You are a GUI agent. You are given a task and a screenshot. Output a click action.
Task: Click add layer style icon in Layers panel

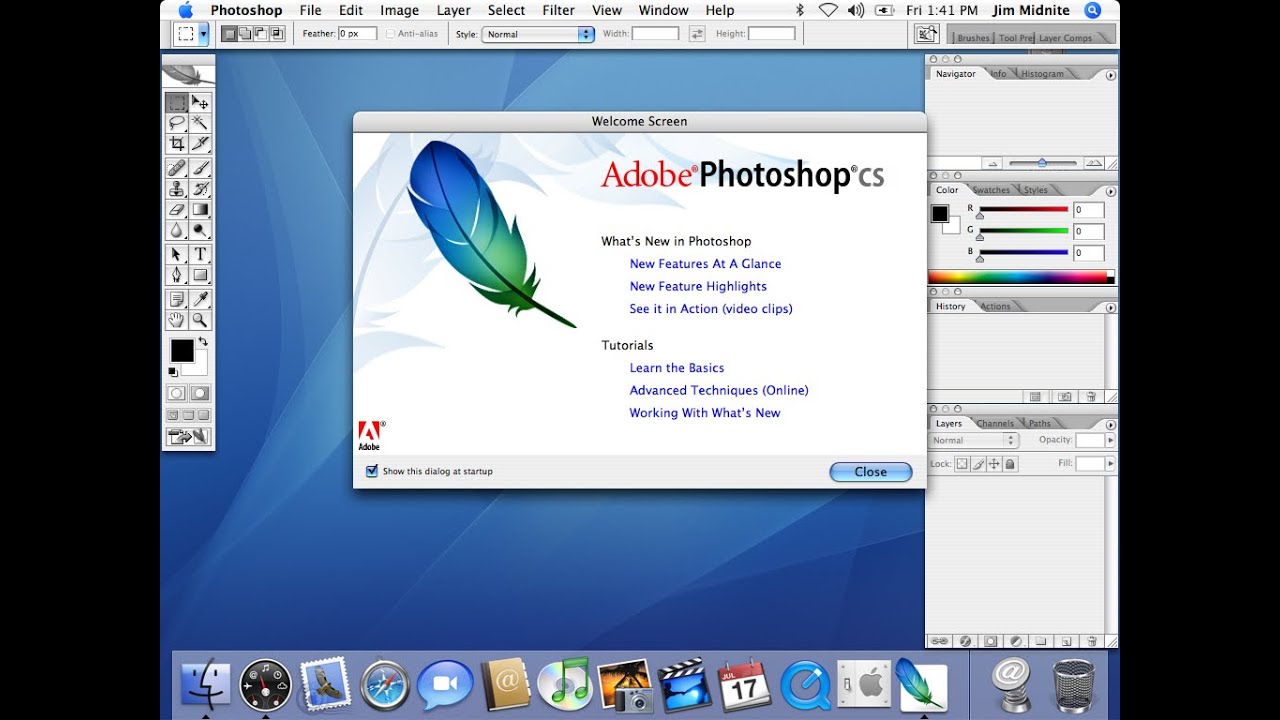tap(966, 641)
